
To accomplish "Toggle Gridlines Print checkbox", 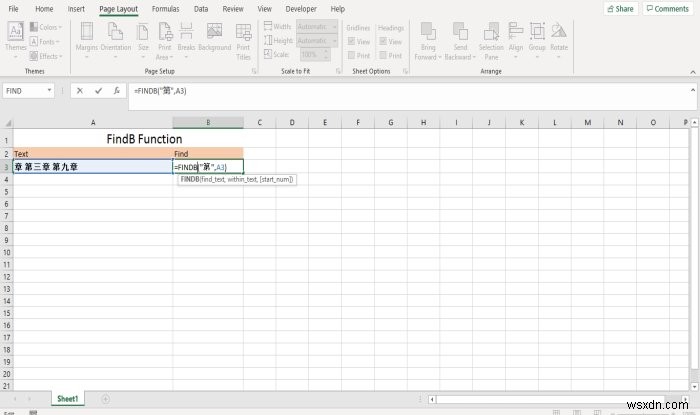I will pos(351,55).
